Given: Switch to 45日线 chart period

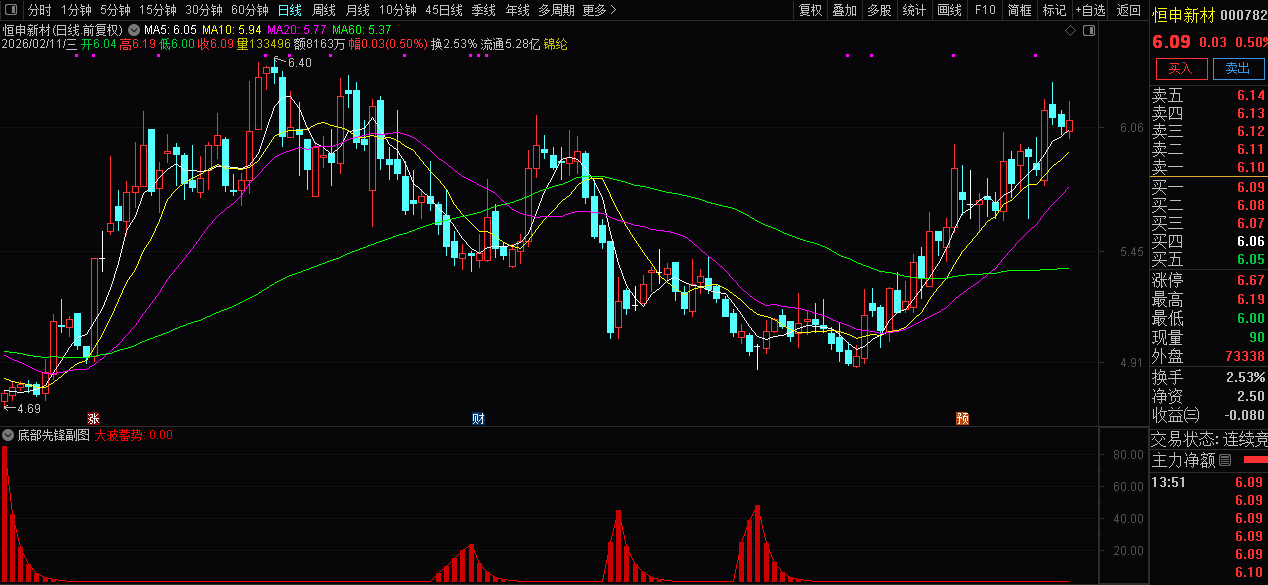Looking at the screenshot, I should click(x=444, y=10).
